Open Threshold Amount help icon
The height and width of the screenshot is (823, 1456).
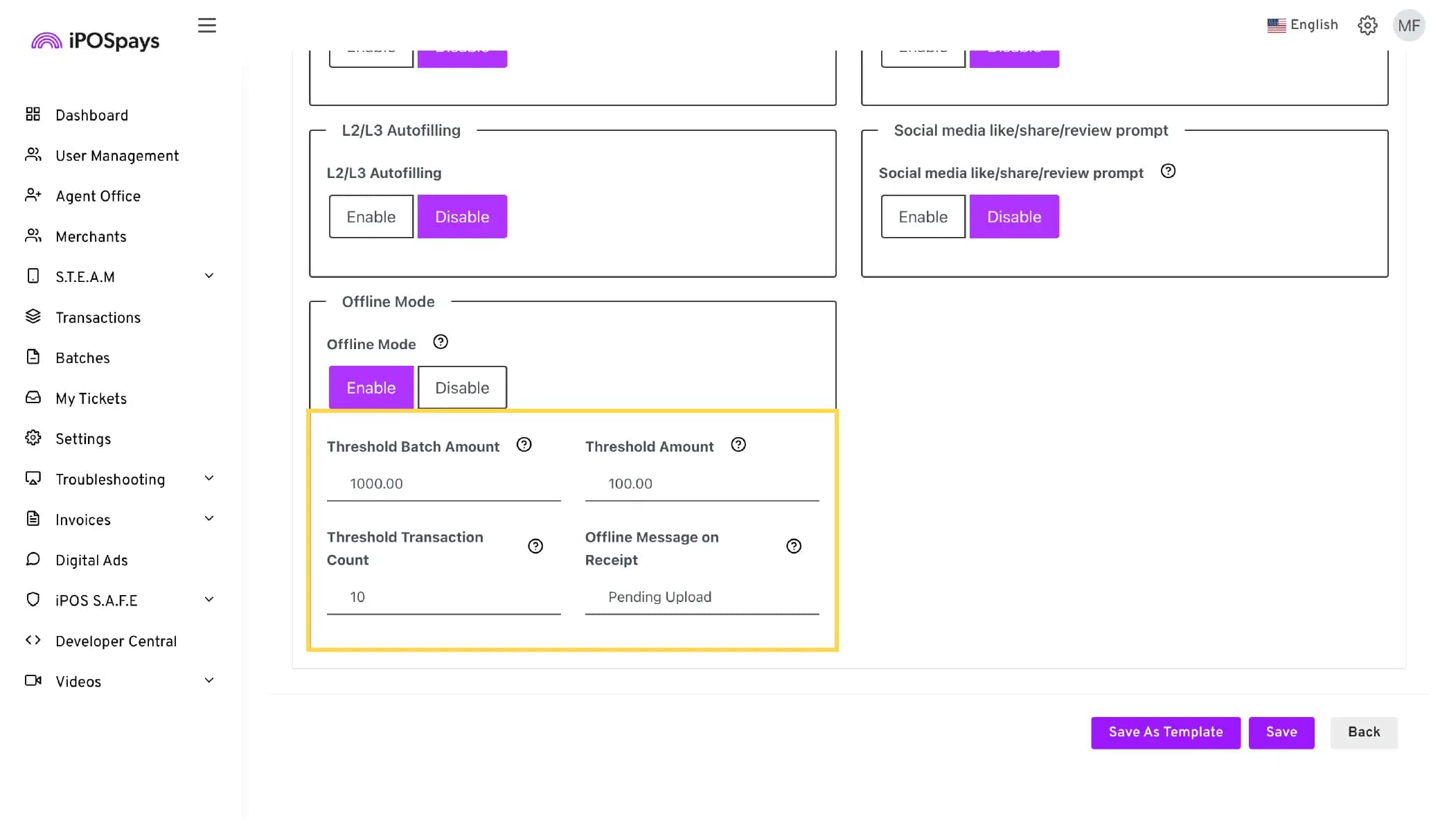coord(738,445)
